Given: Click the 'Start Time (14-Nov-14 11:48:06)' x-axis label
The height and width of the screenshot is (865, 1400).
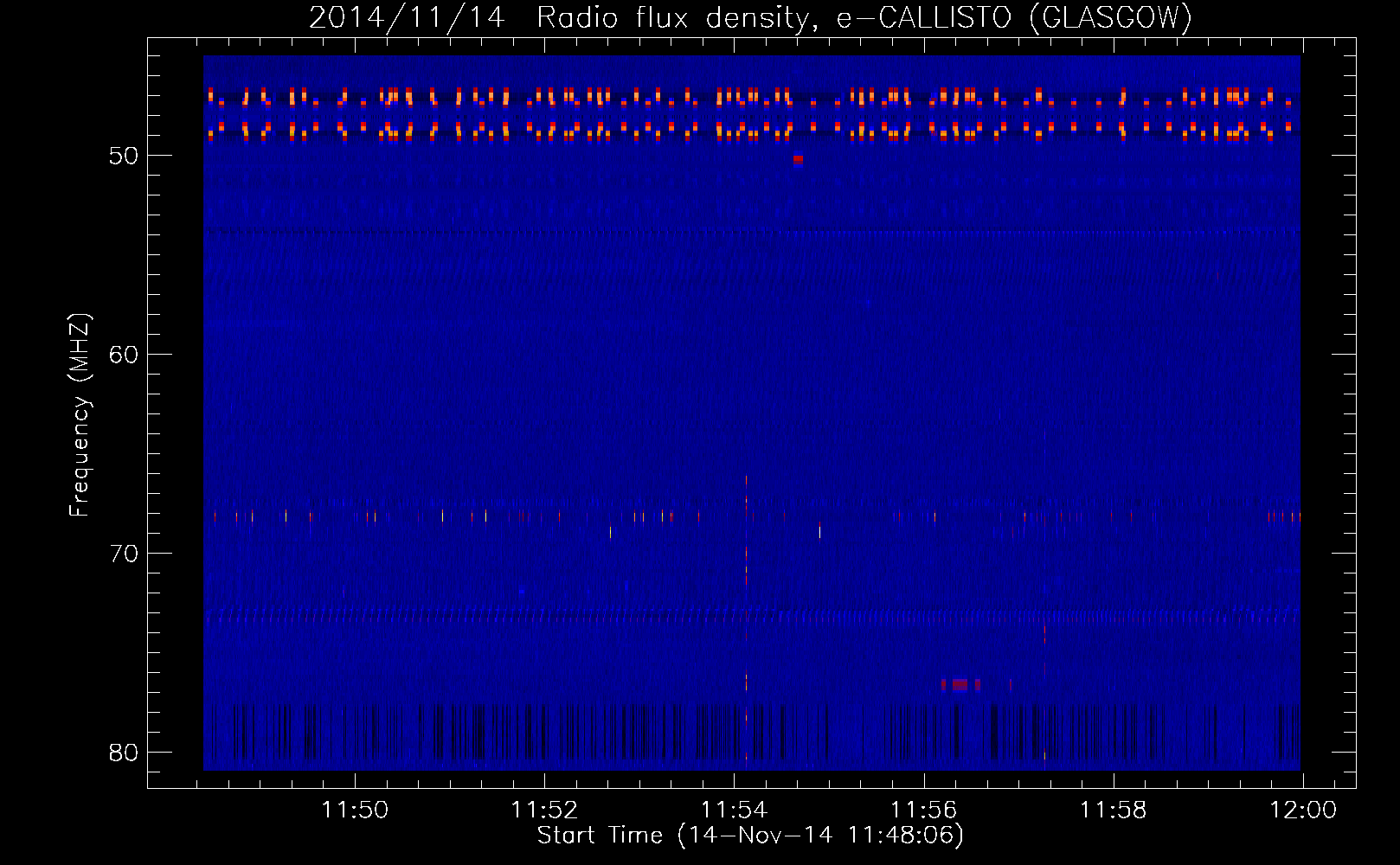Looking at the screenshot, I should (x=750, y=836).
